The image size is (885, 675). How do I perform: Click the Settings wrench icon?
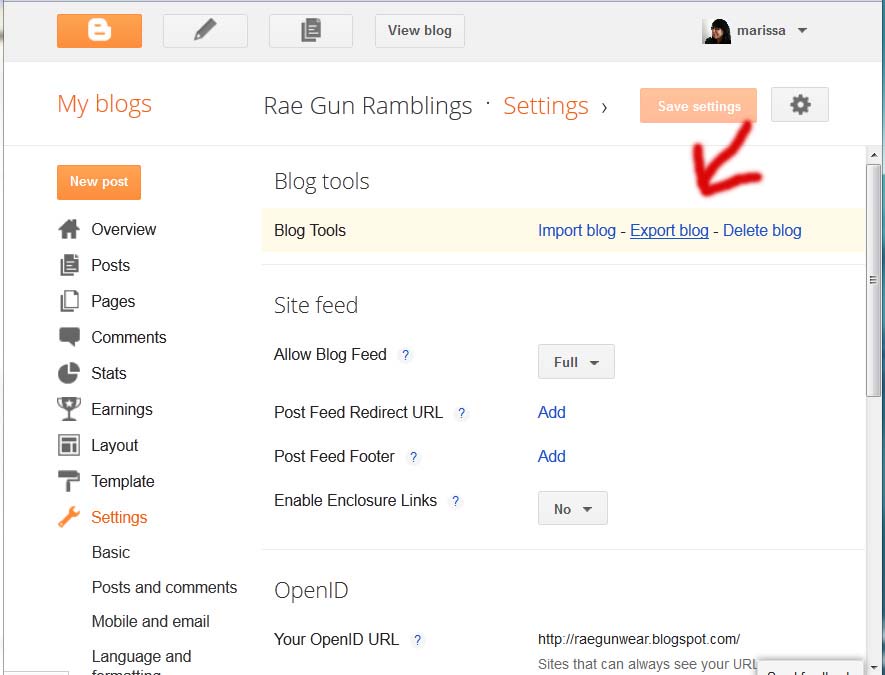(69, 517)
